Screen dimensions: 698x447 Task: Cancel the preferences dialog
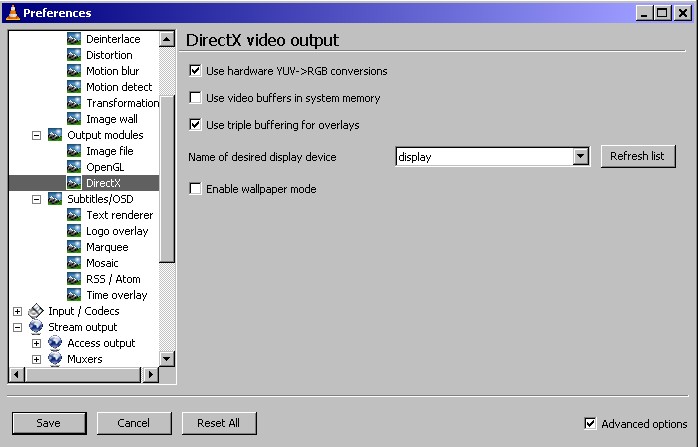[x=134, y=423]
